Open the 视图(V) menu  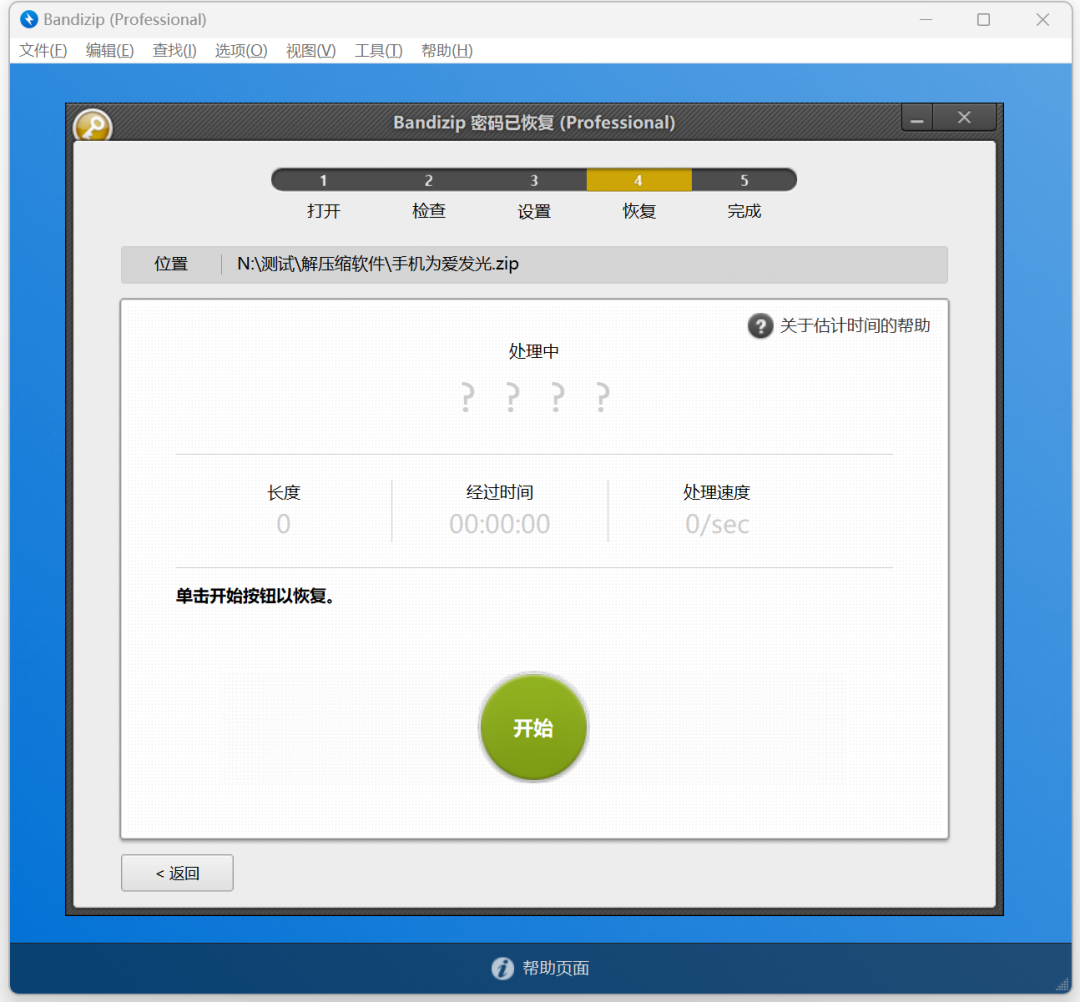pyautogui.click(x=311, y=51)
